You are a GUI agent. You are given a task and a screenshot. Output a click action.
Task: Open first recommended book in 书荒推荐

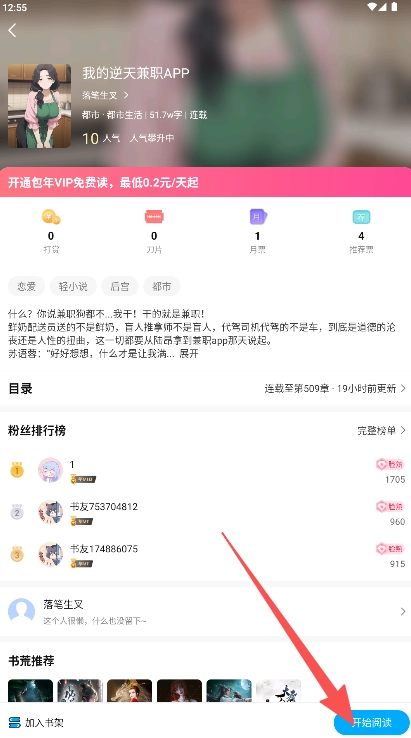(x=30, y=690)
